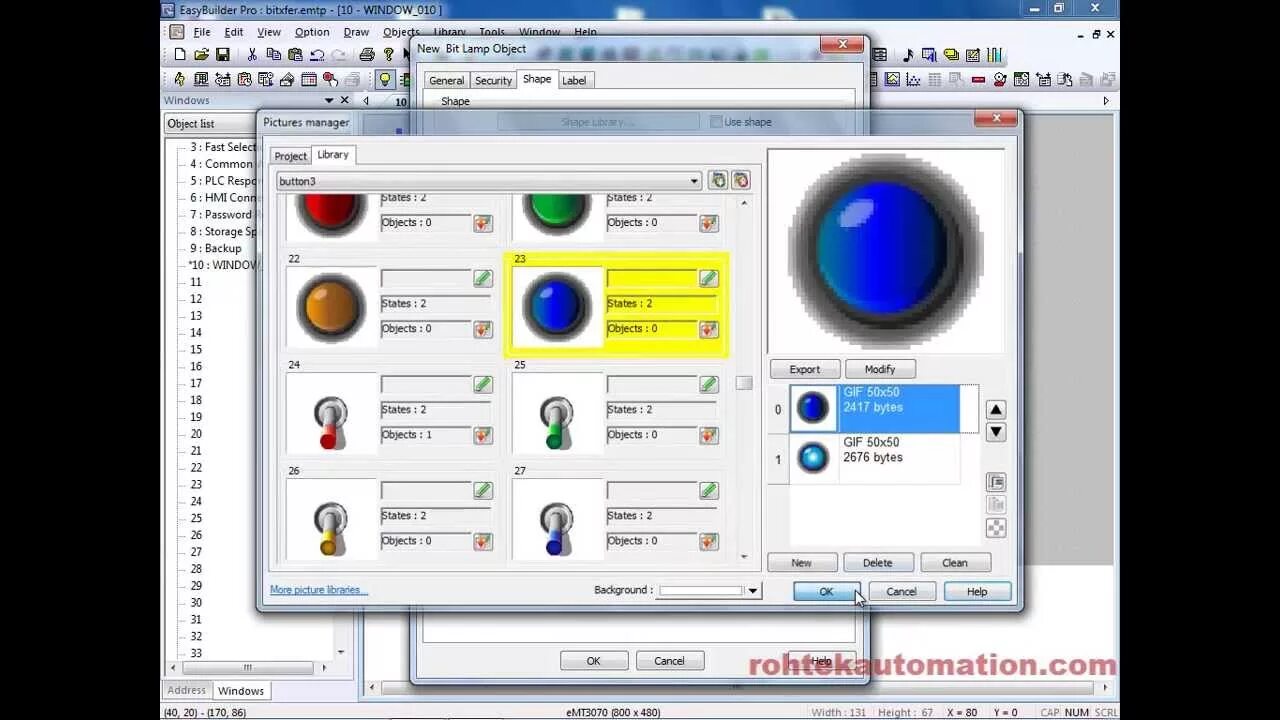Click the picture list vertical scrollbar thumb
1280x720 pixels.
[743, 383]
